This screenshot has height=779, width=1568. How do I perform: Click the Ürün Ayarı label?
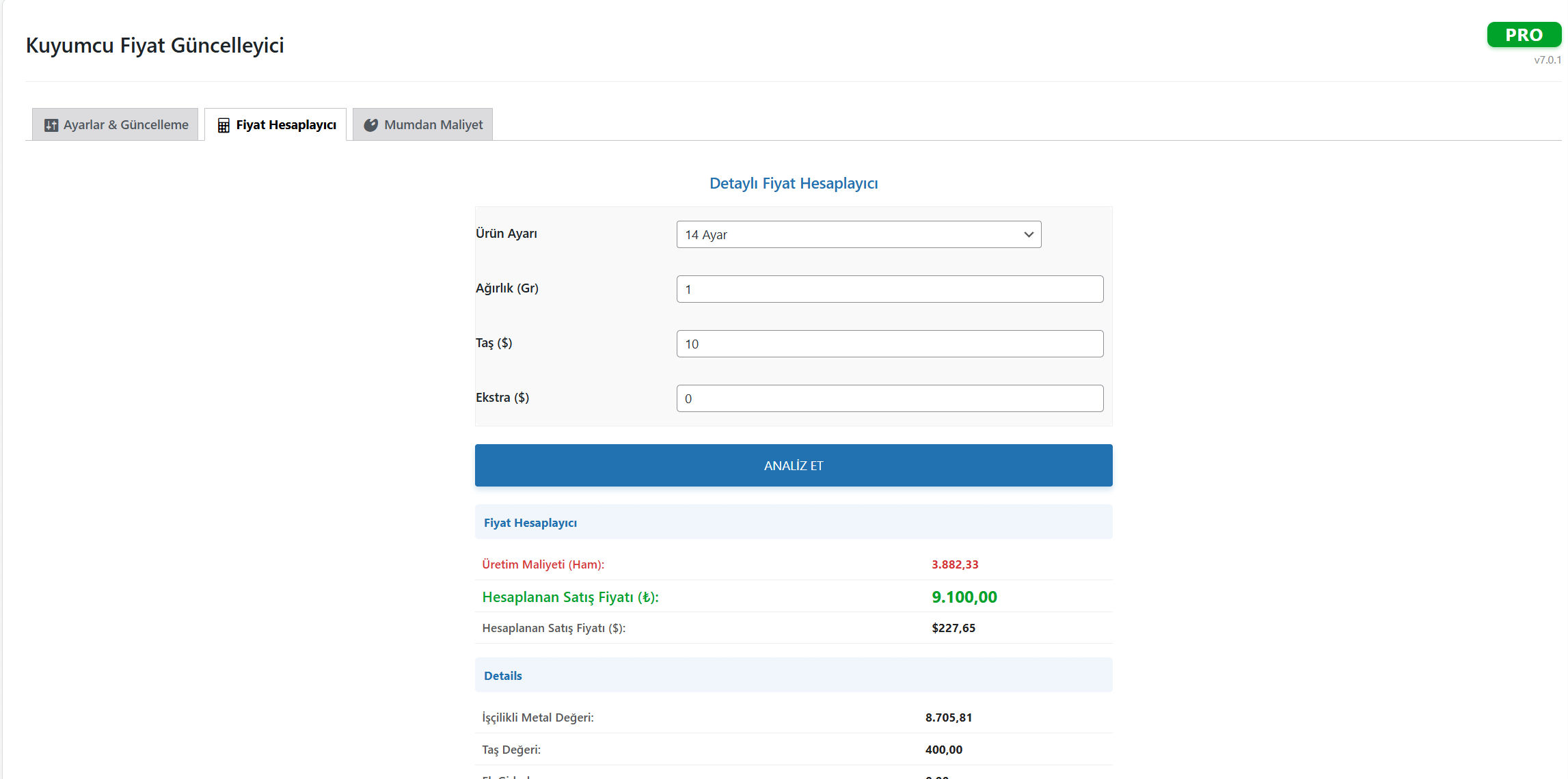506,234
